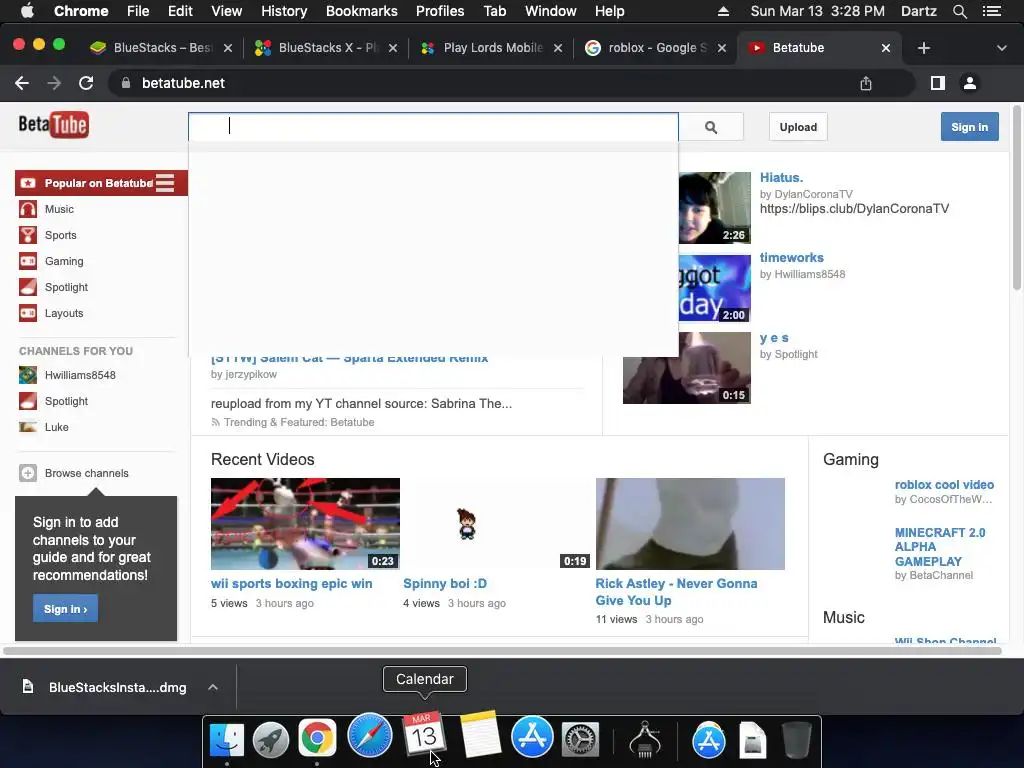Open wii sports boxing thumbnail
Screen dimensions: 1024x768
305,524
